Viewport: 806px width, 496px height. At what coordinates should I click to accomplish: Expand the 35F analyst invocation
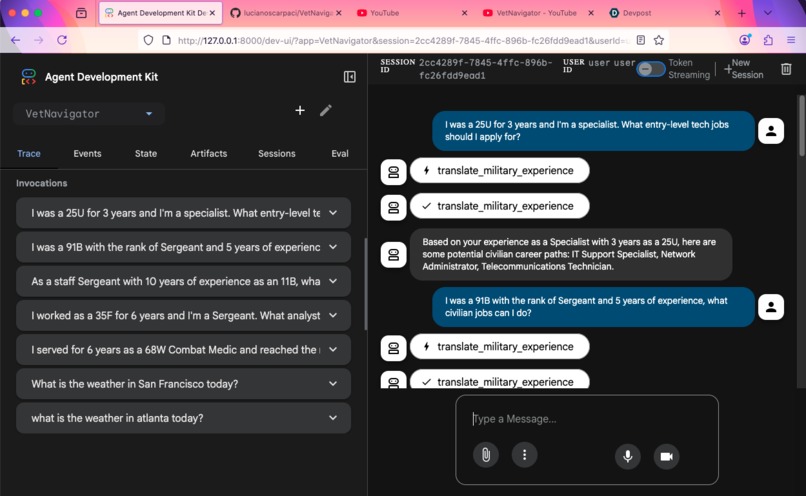[184, 316]
